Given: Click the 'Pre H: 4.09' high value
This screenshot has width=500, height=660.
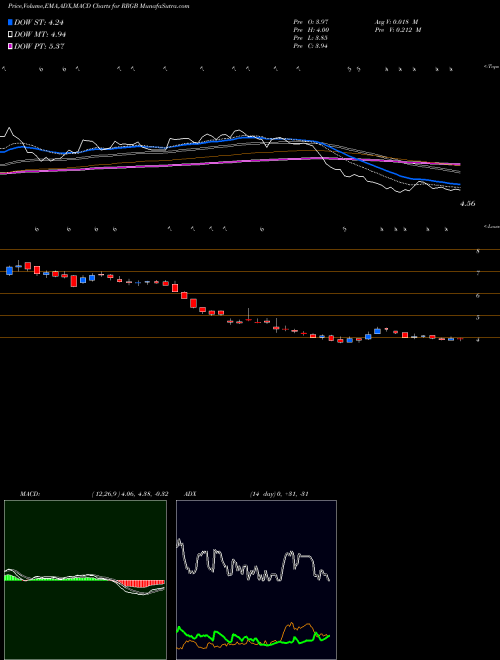Looking at the screenshot, I should tap(311, 30).
